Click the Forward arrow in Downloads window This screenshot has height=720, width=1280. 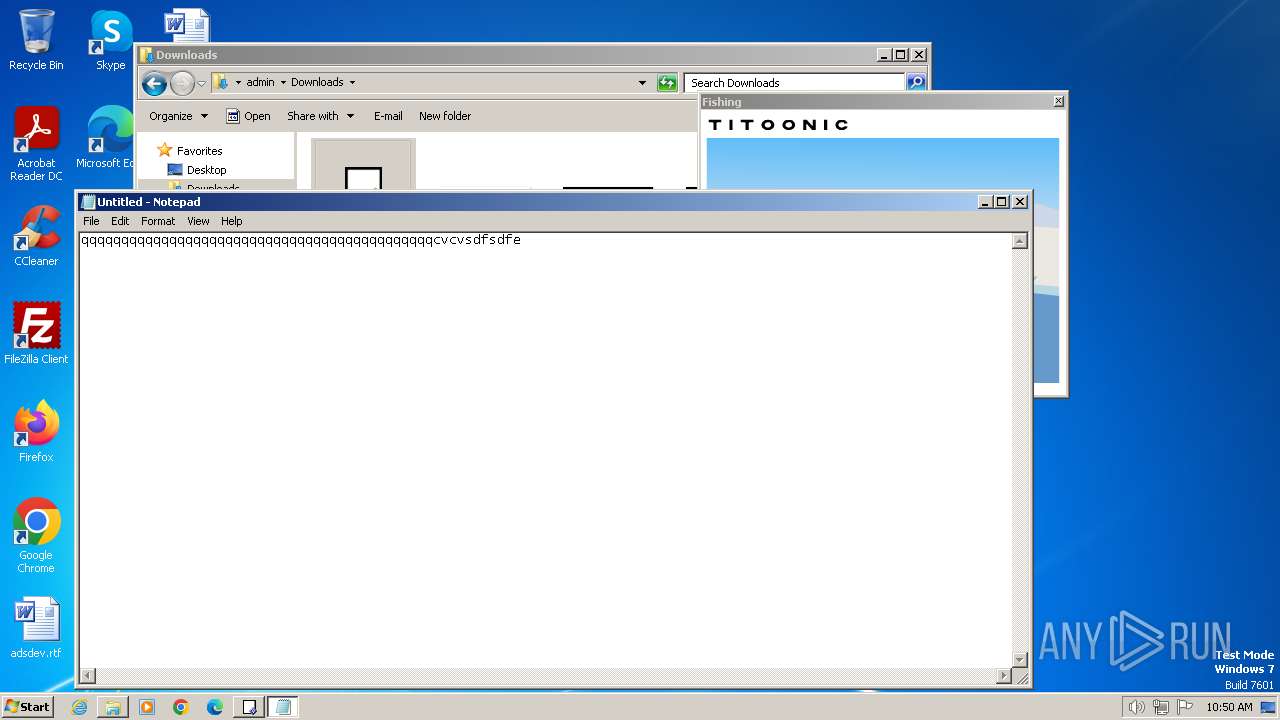point(182,83)
